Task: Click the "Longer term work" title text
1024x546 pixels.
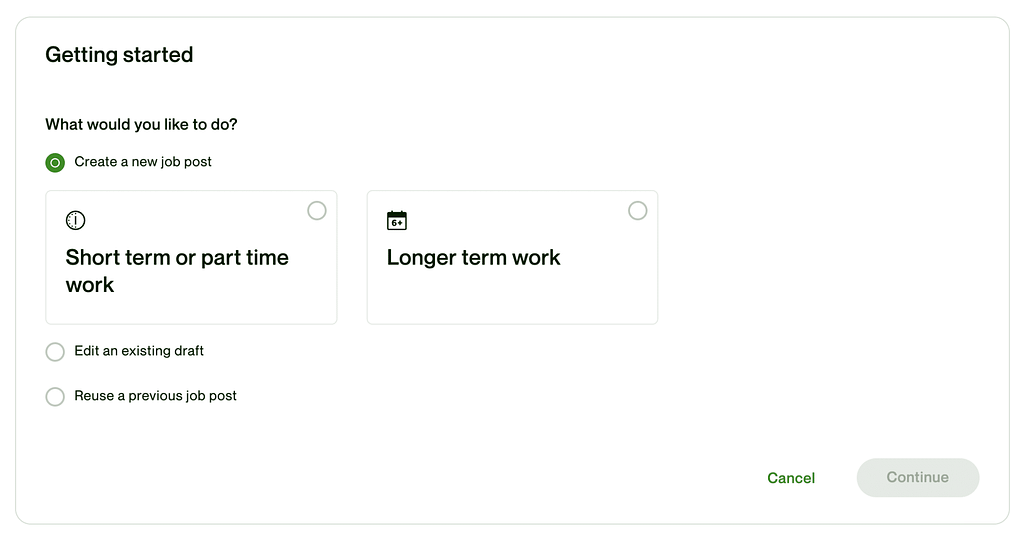Action: tap(473, 258)
